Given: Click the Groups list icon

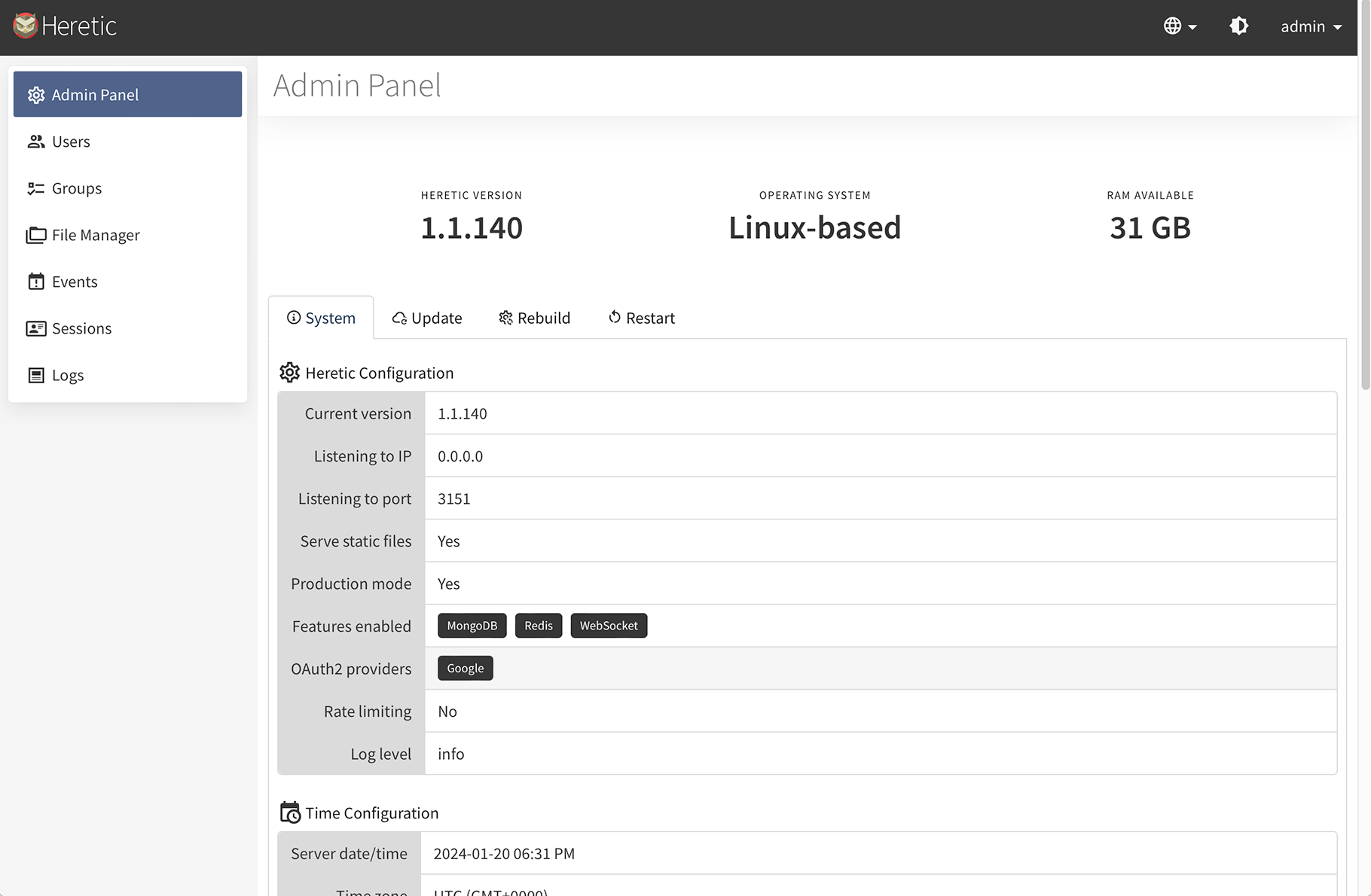Looking at the screenshot, I should [x=36, y=188].
